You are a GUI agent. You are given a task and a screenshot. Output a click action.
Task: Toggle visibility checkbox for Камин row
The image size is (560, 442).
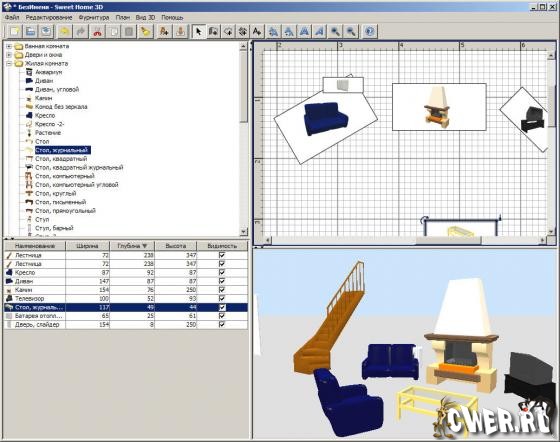[222, 290]
